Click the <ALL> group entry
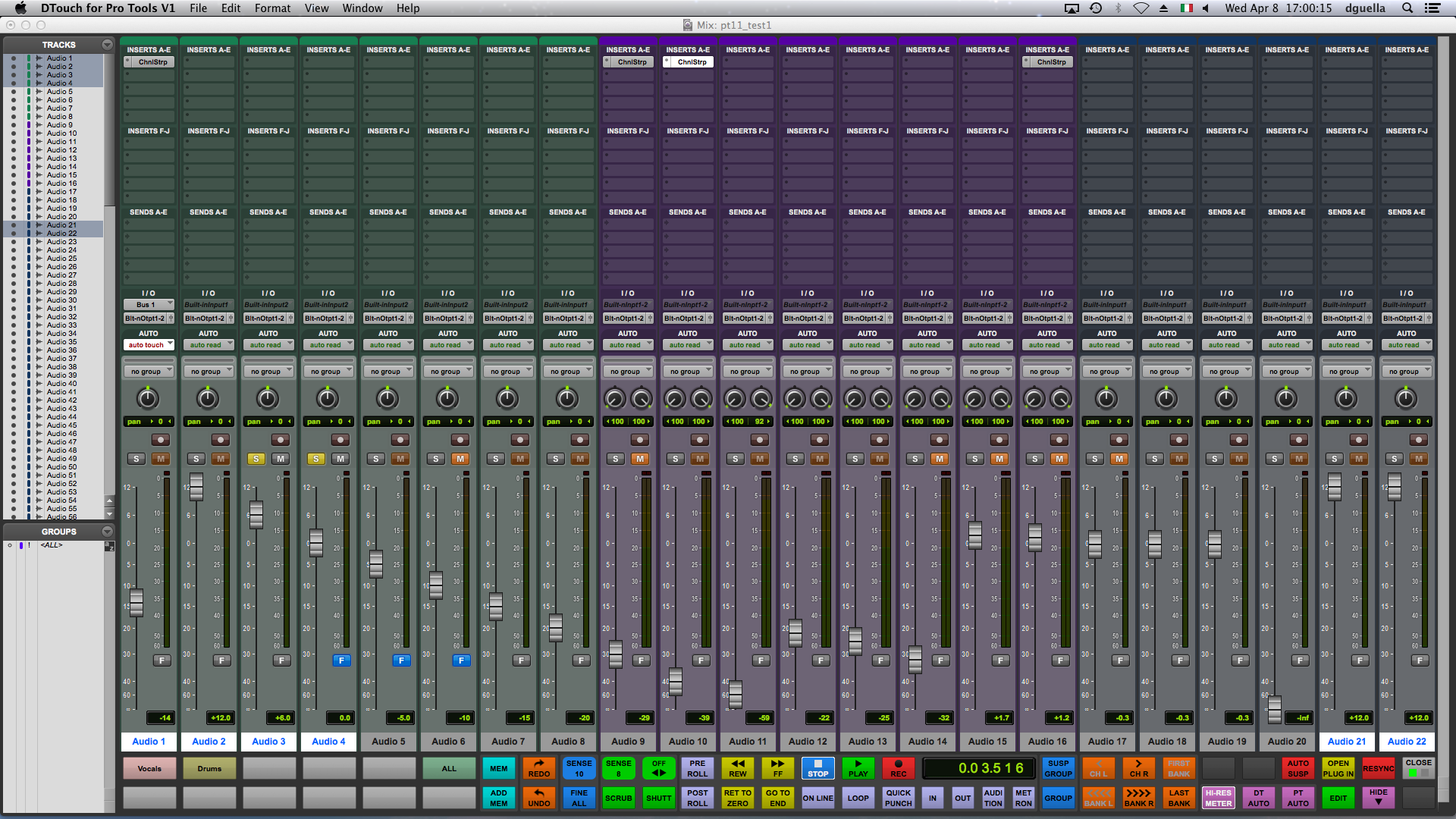1456x819 pixels. [x=52, y=544]
